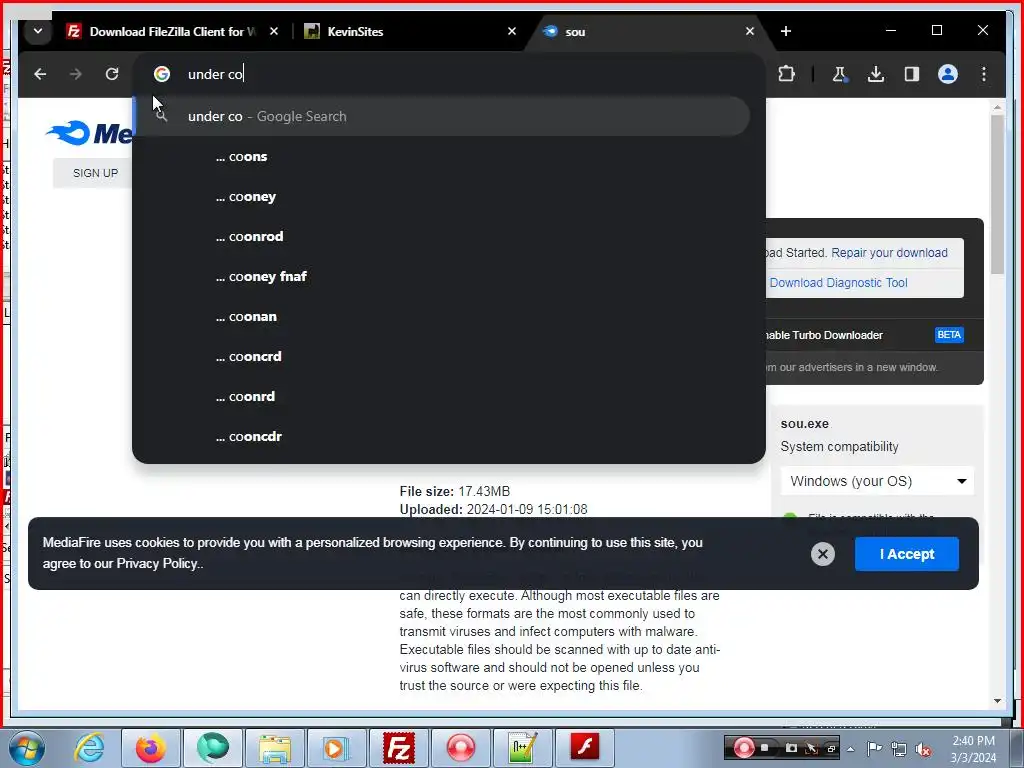Viewport: 1024px width, 768px height.
Task: Open the Flash taskbar icon
Action: pyautogui.click(x=585, y=748)
